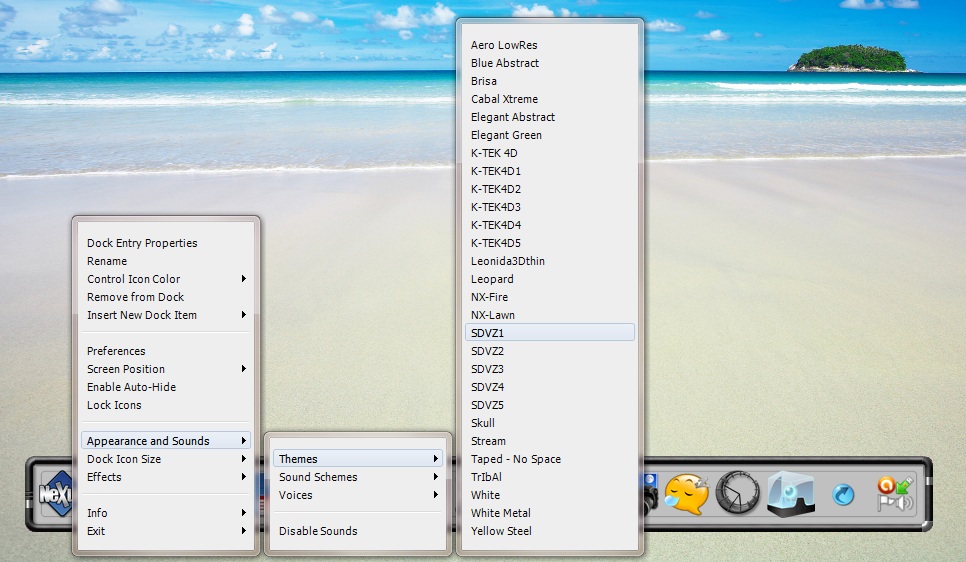
Task: Open Dock Entry Properties
Action: tap(142, 243)
